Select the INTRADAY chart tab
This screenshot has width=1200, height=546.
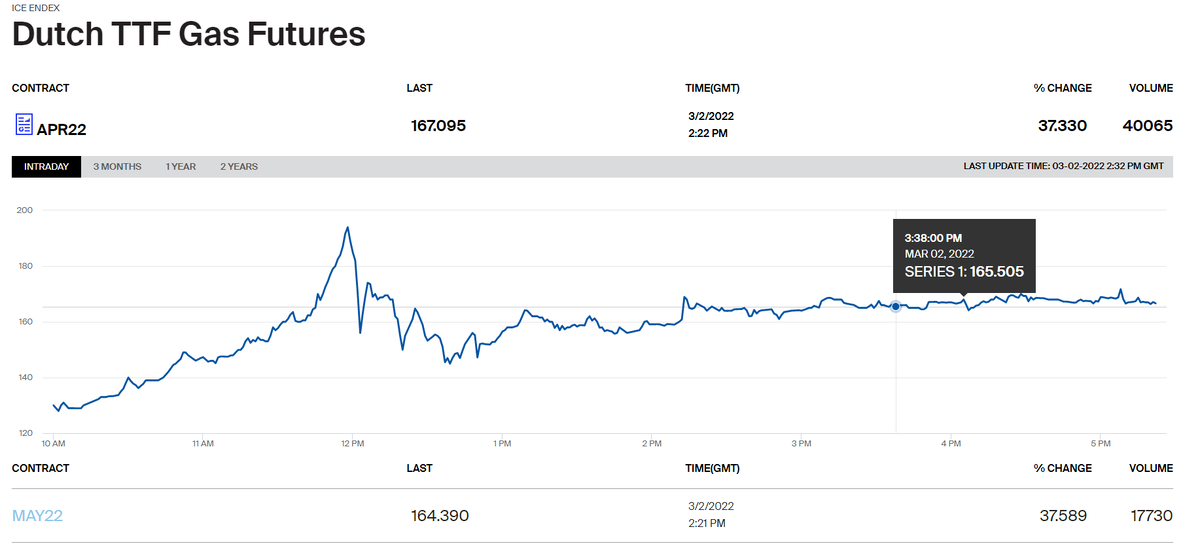[46, 167]
